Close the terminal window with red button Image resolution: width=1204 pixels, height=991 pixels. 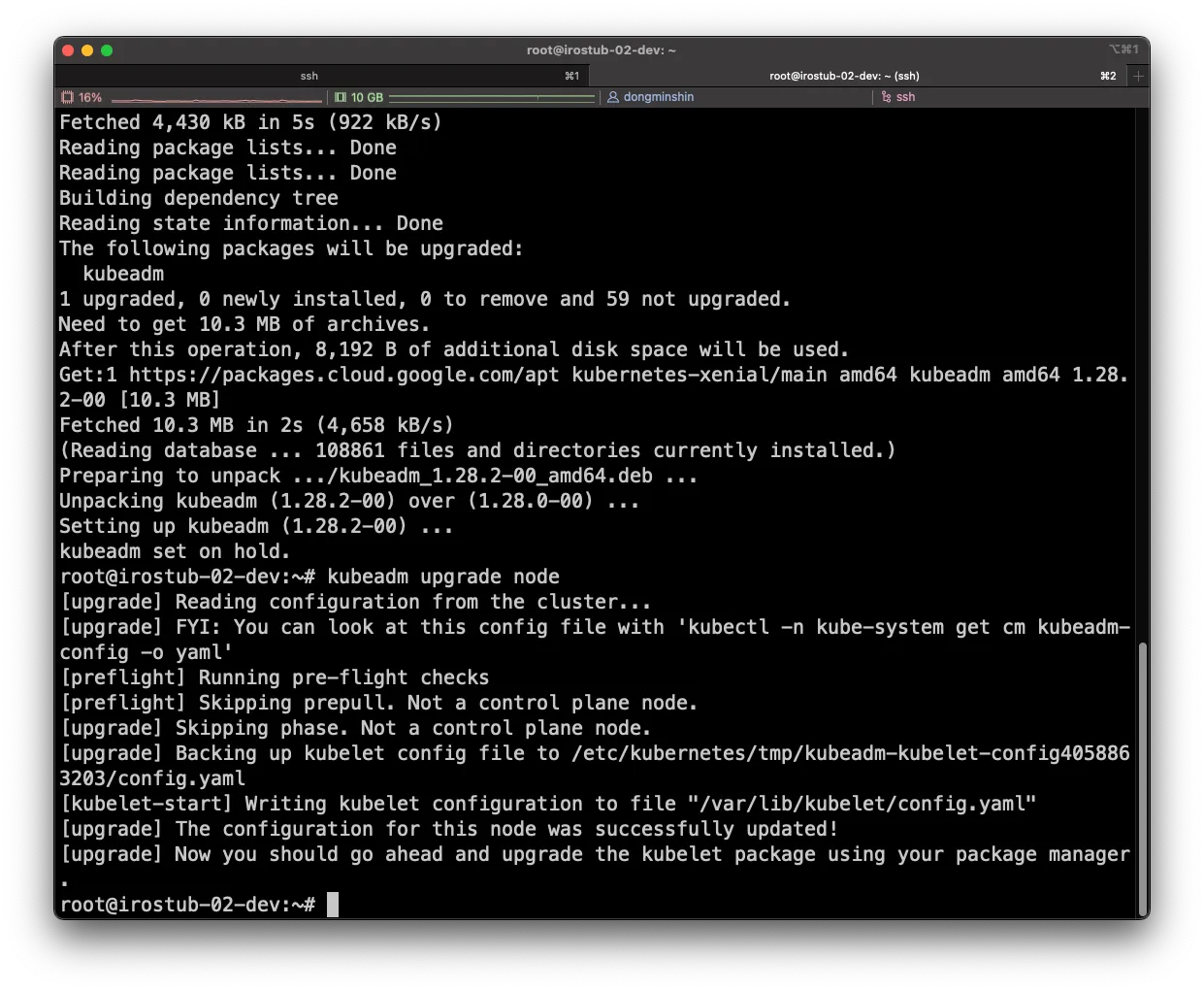point(68,50)
